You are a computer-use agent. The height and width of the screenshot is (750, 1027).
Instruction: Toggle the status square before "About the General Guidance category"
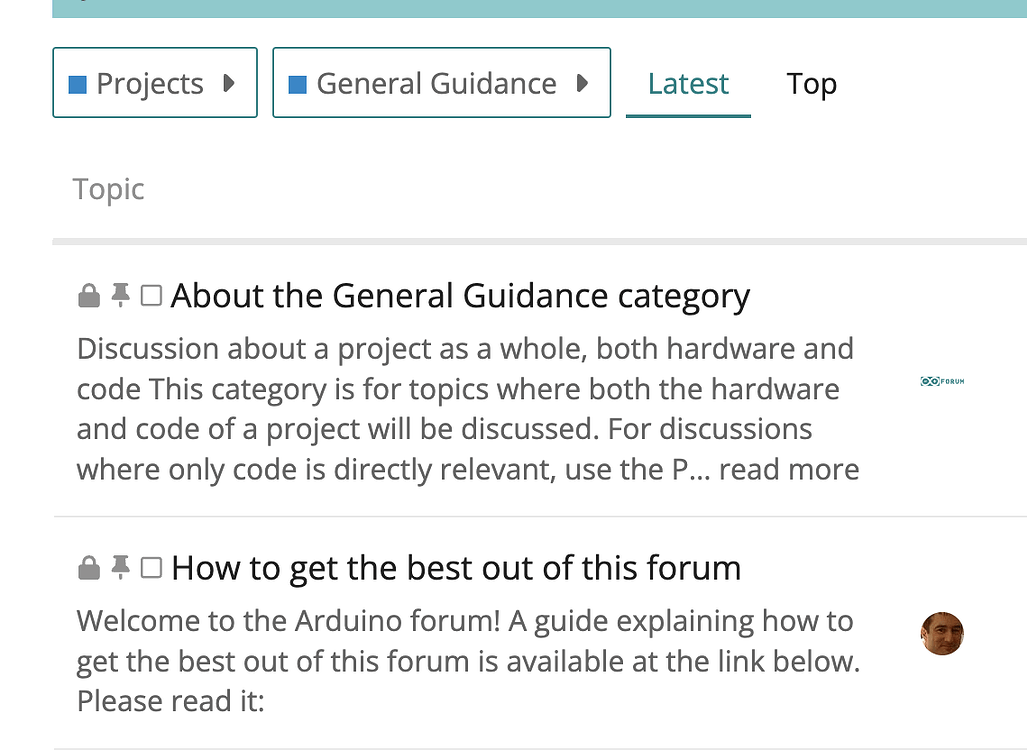pos(152,295)
